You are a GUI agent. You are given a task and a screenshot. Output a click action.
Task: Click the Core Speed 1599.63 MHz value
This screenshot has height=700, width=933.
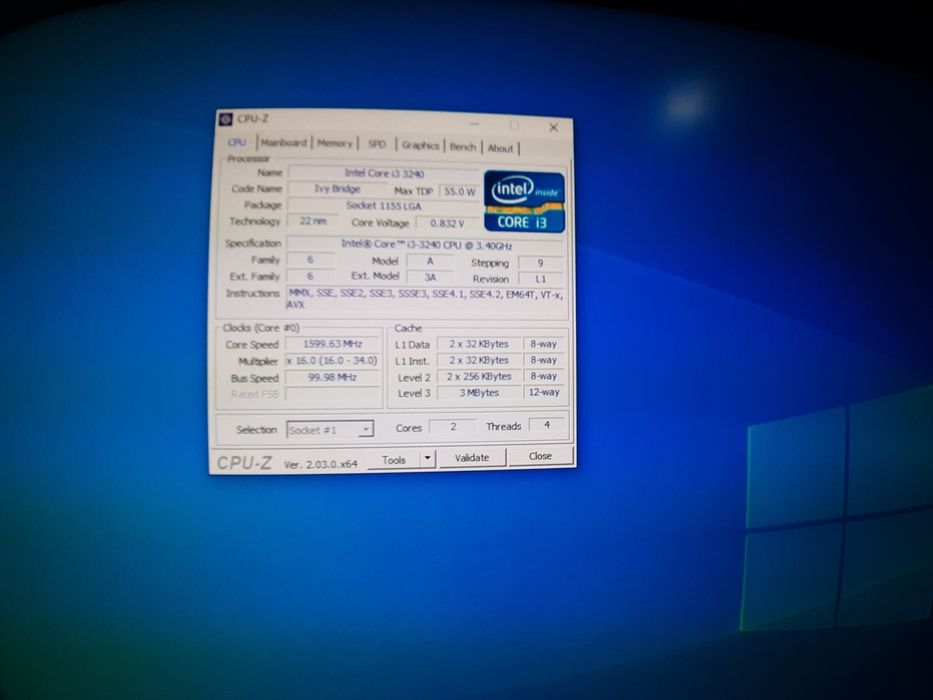coord(333,344)
